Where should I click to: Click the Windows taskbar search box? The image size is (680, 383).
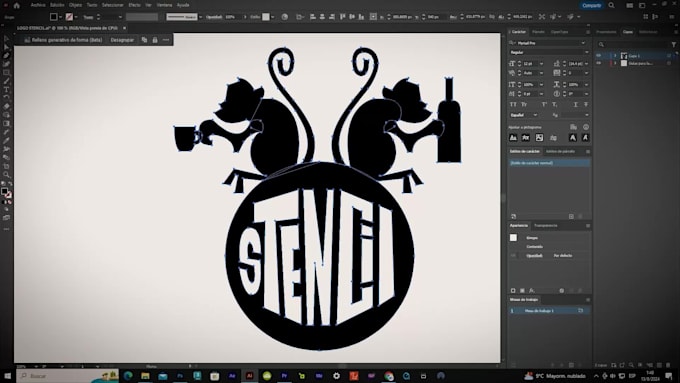pyautogui.click(x=67, y=376)
